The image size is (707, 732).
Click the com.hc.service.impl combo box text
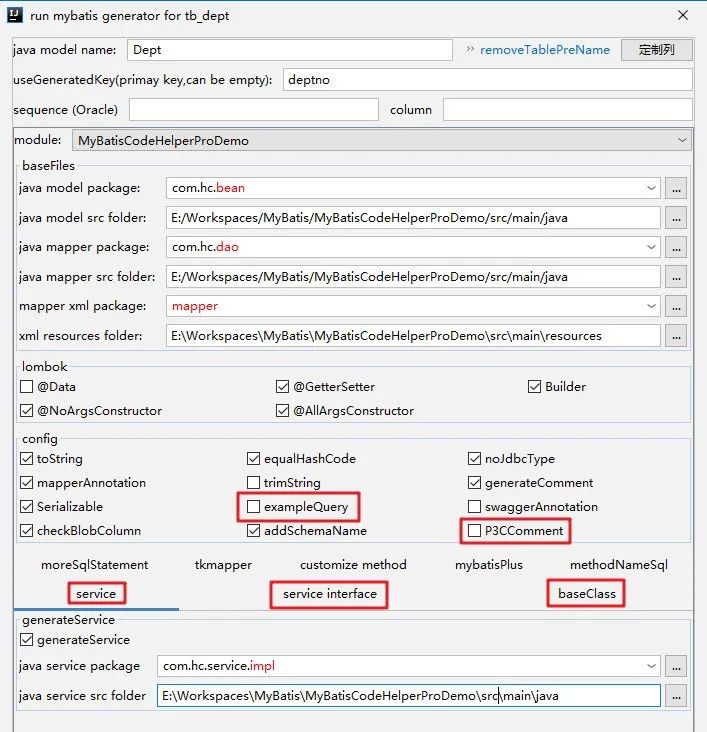(219, 666)
